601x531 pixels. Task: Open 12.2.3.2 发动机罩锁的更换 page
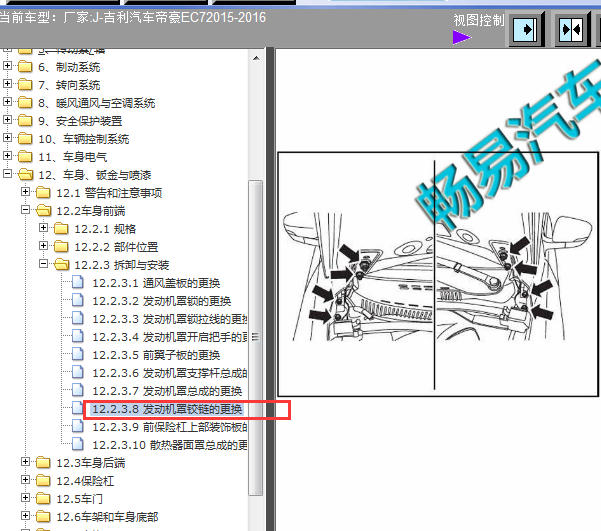(x=161, y=301)
